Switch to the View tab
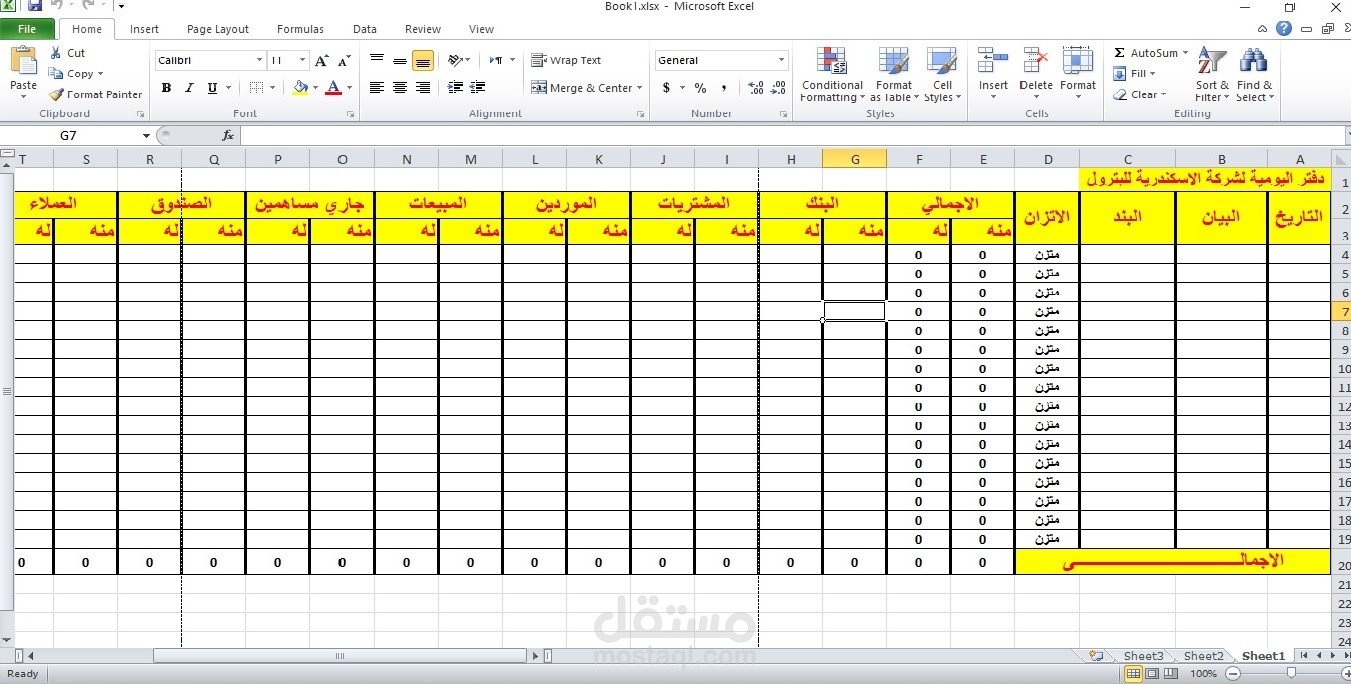The height and width of the screenshot is (684, 1351). [x=481, y=29]
